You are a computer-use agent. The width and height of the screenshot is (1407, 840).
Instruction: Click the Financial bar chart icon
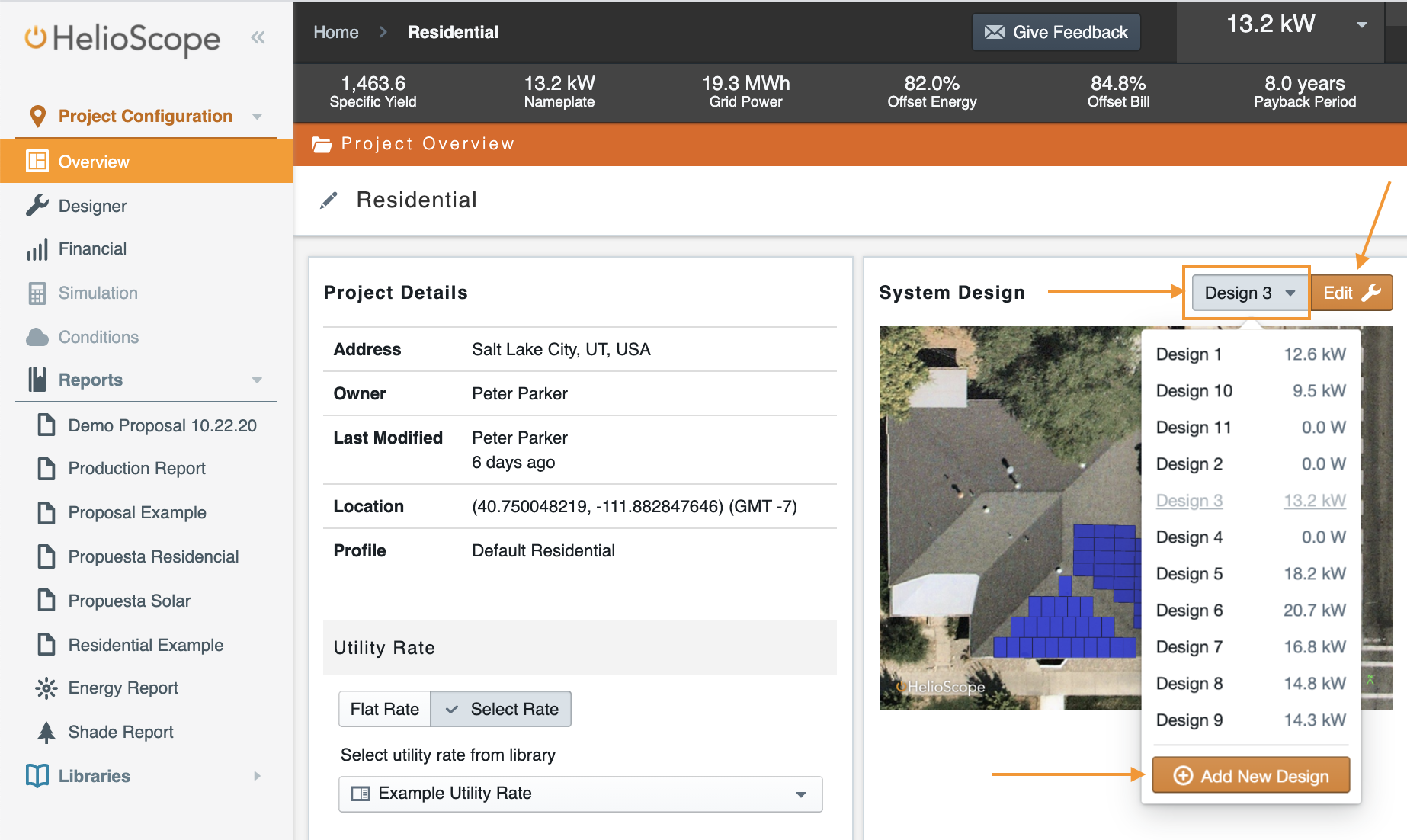pos(37,249)
